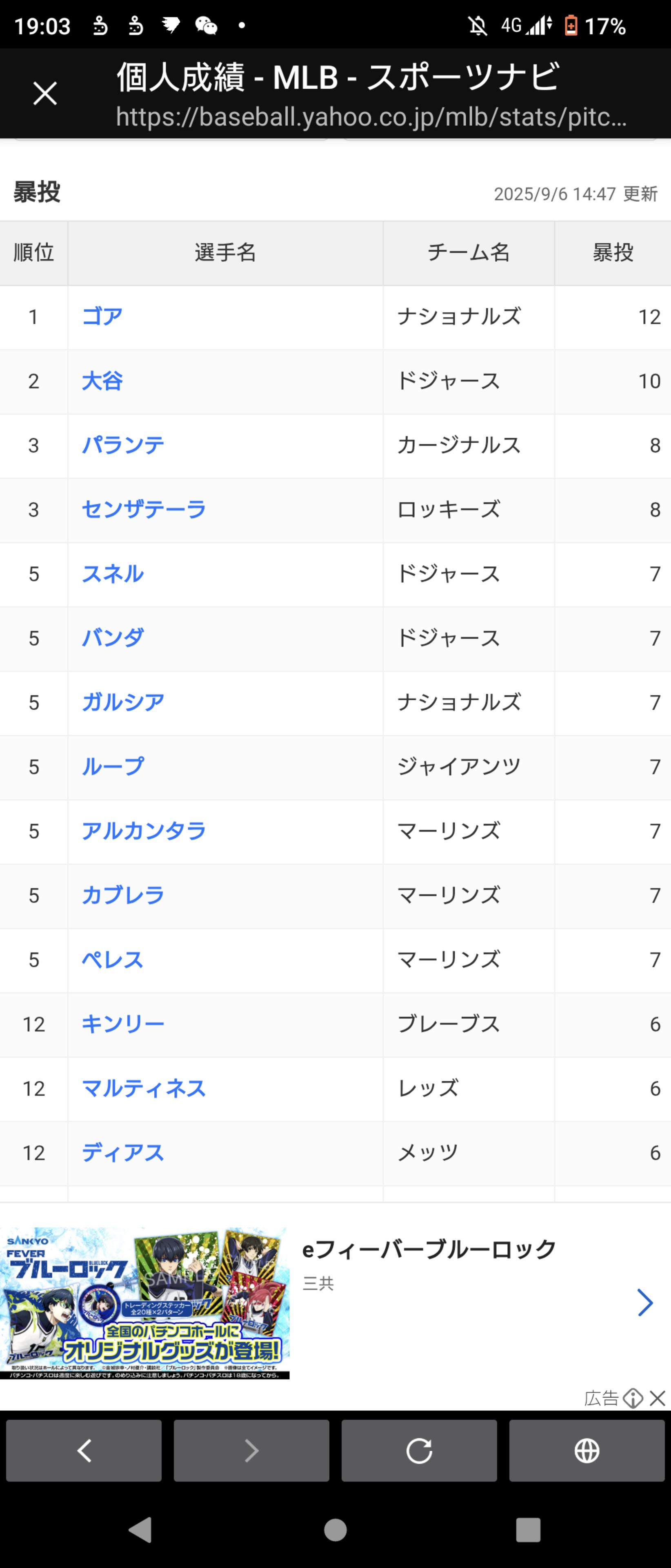Open the ad chevron arrow
This screenshot has width=671, height=1568.
[645, 1303]
